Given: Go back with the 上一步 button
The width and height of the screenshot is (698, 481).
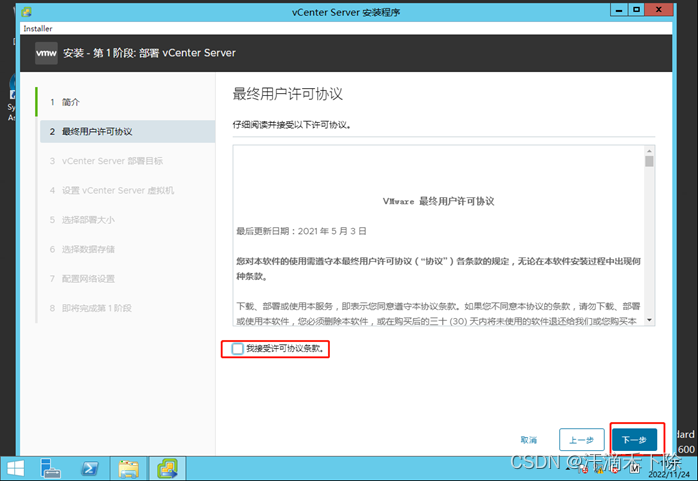Looking at the screenshot, I should [581, 440].
